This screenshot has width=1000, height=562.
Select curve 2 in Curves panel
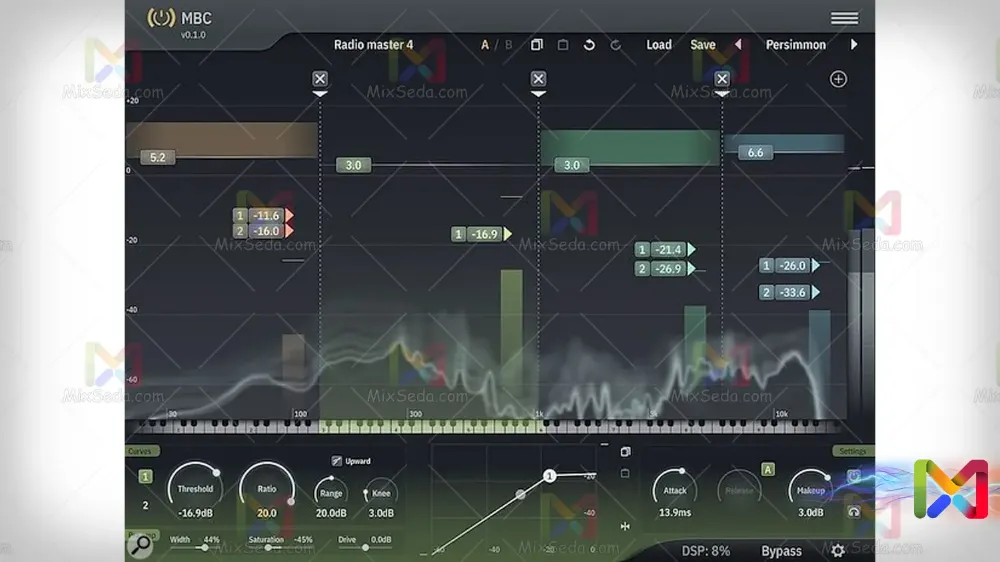point(145,505)
